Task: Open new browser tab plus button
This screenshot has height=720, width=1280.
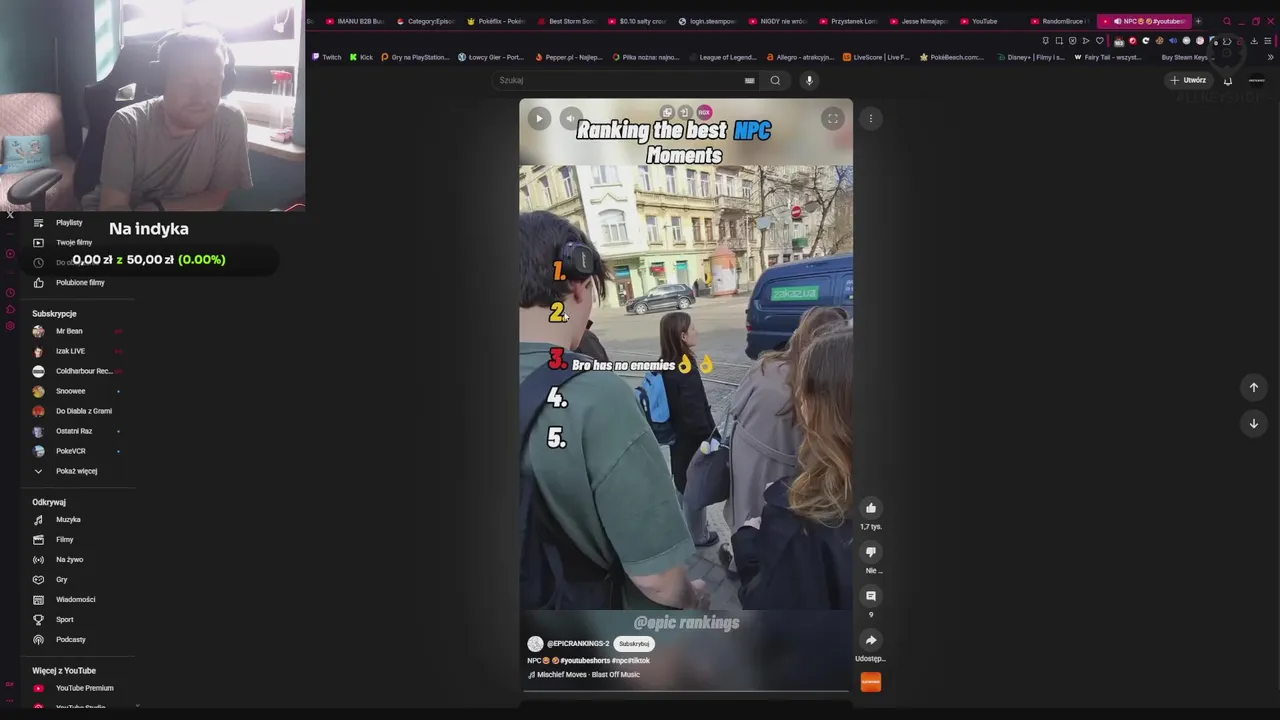Action: pyautogui.click(x=1198, y=21)
